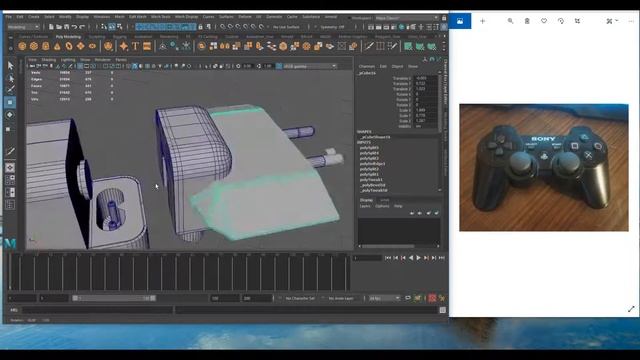Open the Symmetry: Off dropdown
The height and width of the screenshot is (360, 640).
pyautogui.click(x=332, y=27)
